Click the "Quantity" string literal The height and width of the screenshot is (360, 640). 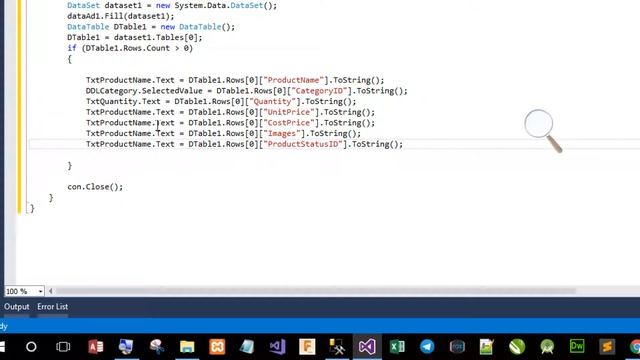[272, 101]
